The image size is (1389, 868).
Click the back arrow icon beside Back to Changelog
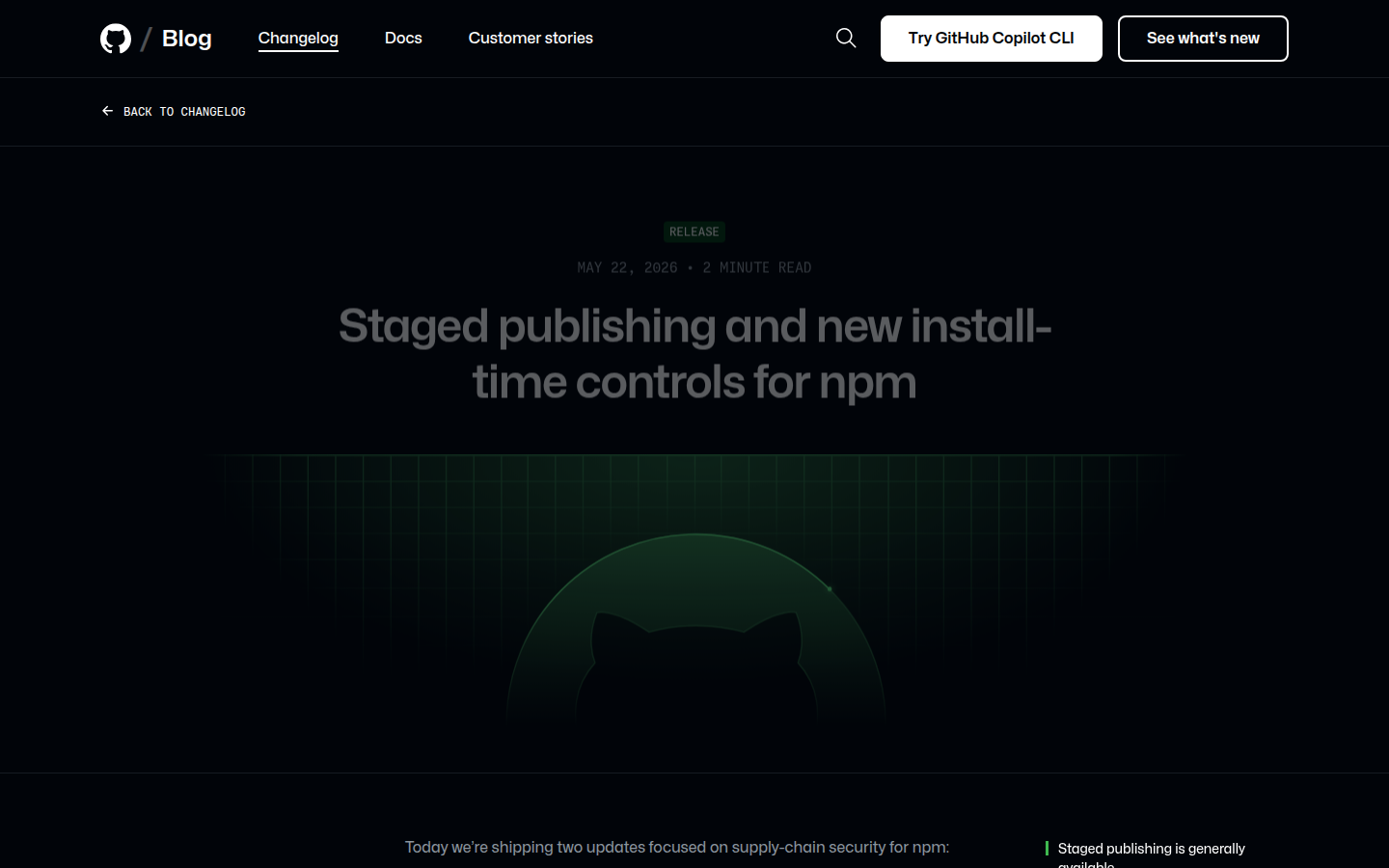point(107,111)
